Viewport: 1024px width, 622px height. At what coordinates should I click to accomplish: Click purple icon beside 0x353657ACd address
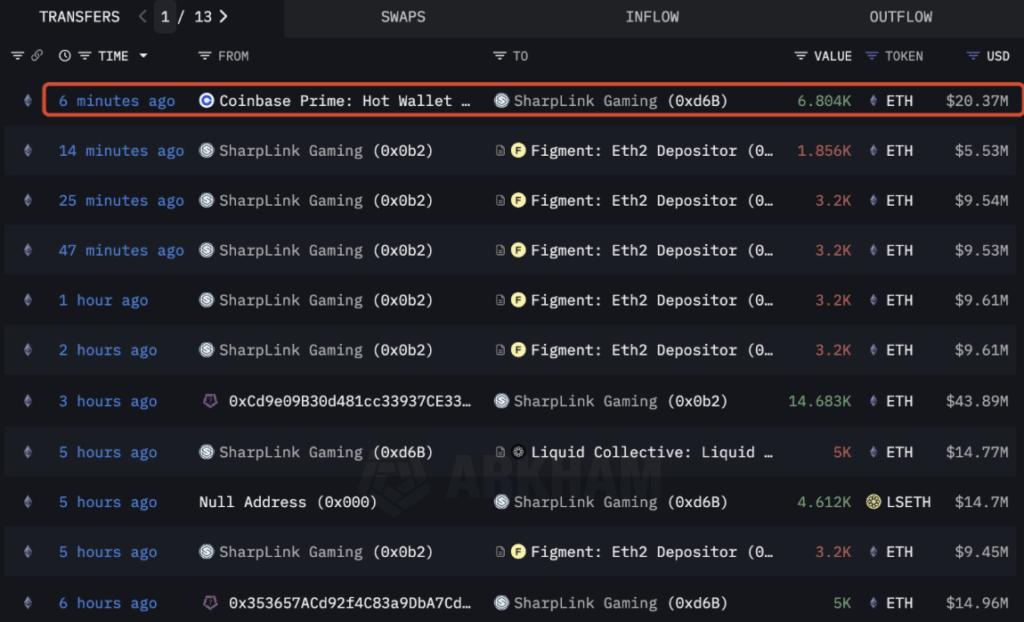coord(210,602)
